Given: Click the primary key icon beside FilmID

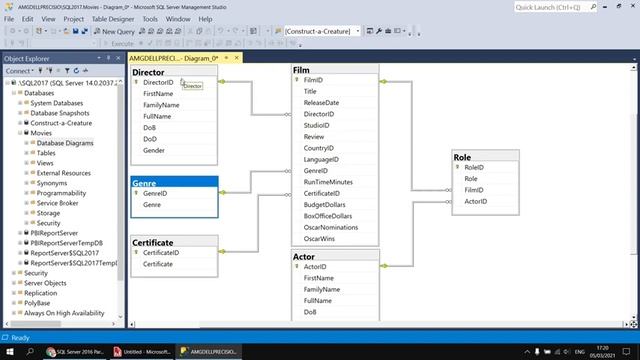Looking at the screenshot, I should click(297, 80).
